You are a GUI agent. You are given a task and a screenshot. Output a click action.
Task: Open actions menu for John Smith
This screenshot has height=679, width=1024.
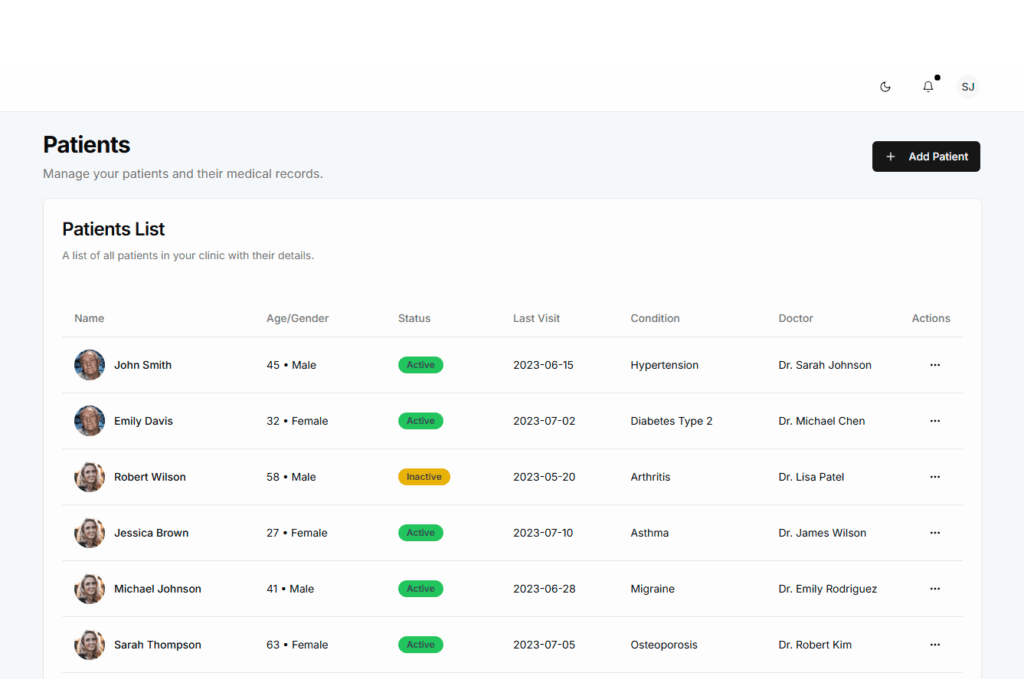pyautogui.click(x=935, y=365)
